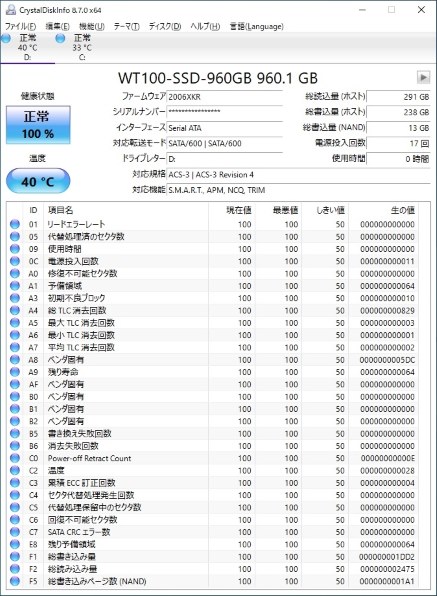437x596 pixels.
Task: Open the テーマ(T) menu
Action: point(127,26)
